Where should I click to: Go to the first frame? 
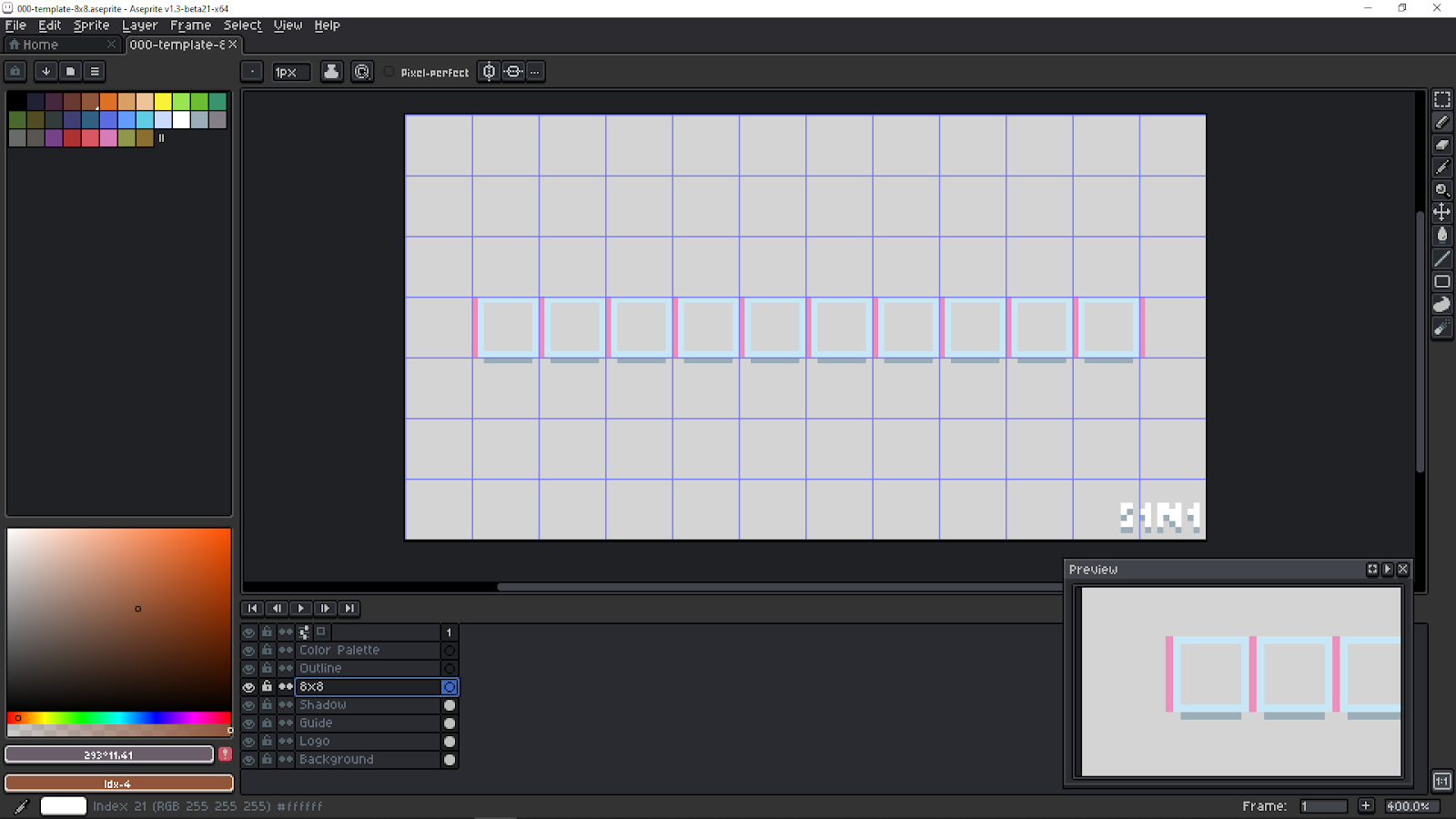coord(252,609)
